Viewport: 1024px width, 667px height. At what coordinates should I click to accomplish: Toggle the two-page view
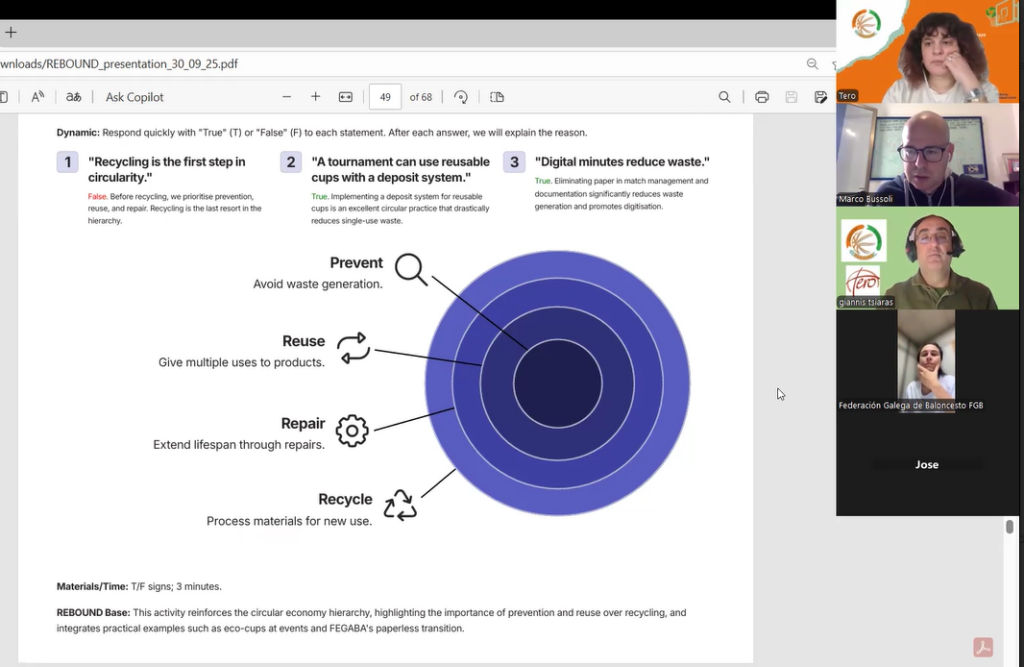pos(497,97)
